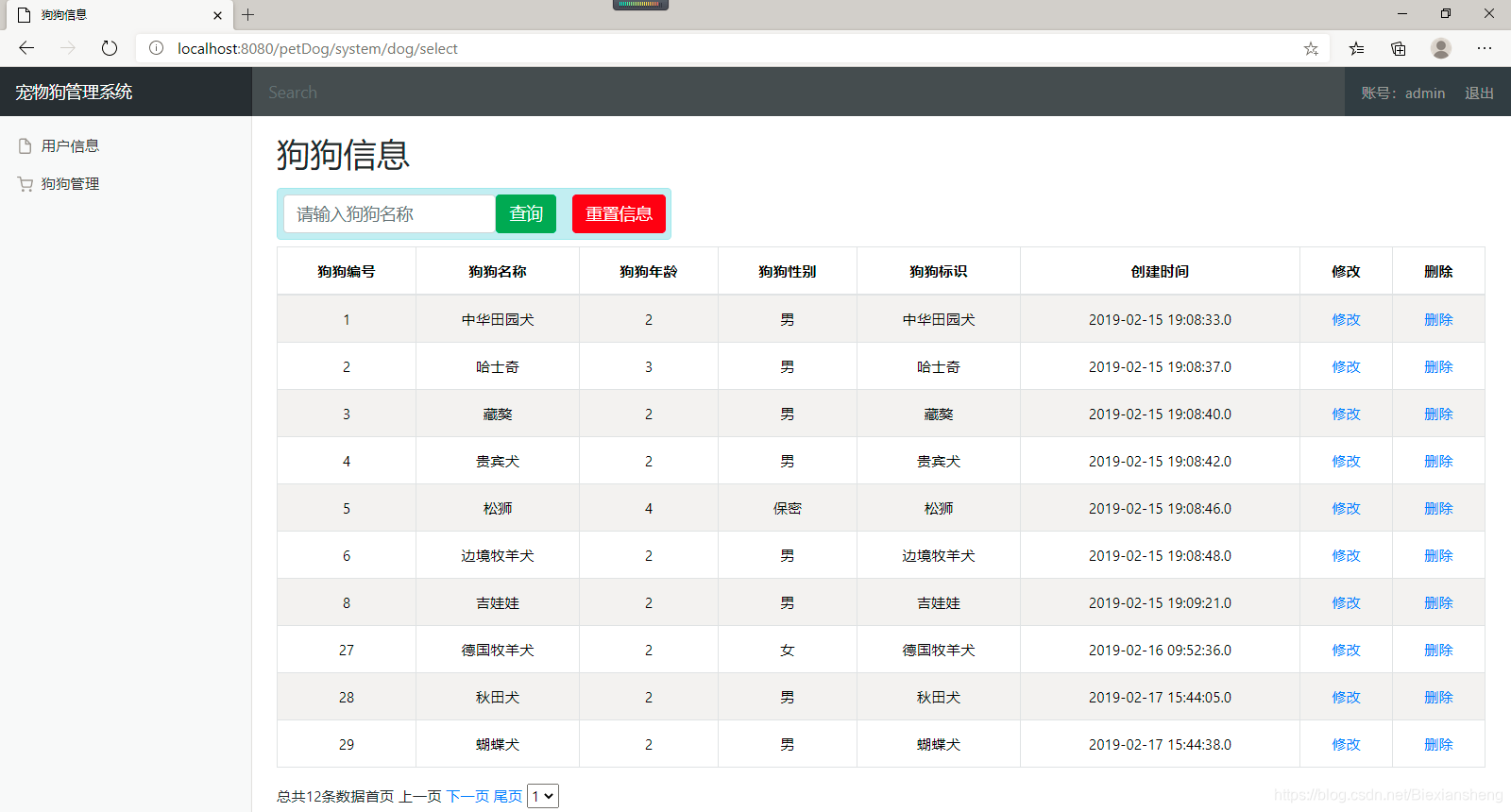Click 修改 for 吉娃娃 row
1511x812 pixels.
point(1346,602)
